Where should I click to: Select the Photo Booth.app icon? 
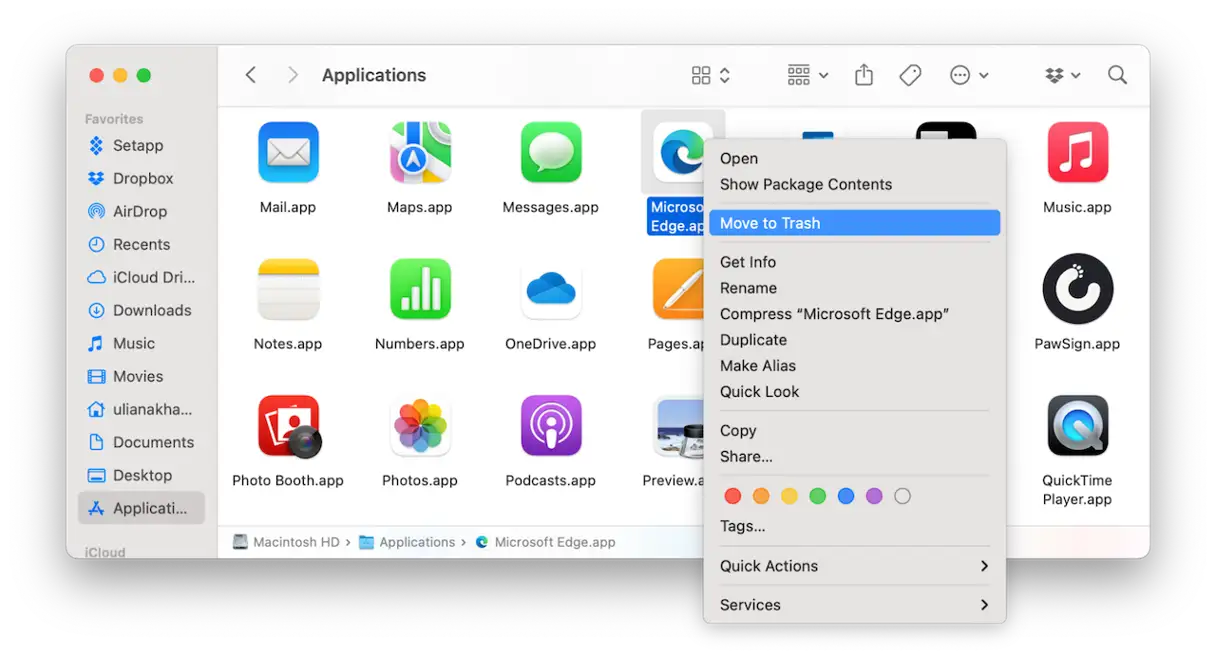click(288, 426)
